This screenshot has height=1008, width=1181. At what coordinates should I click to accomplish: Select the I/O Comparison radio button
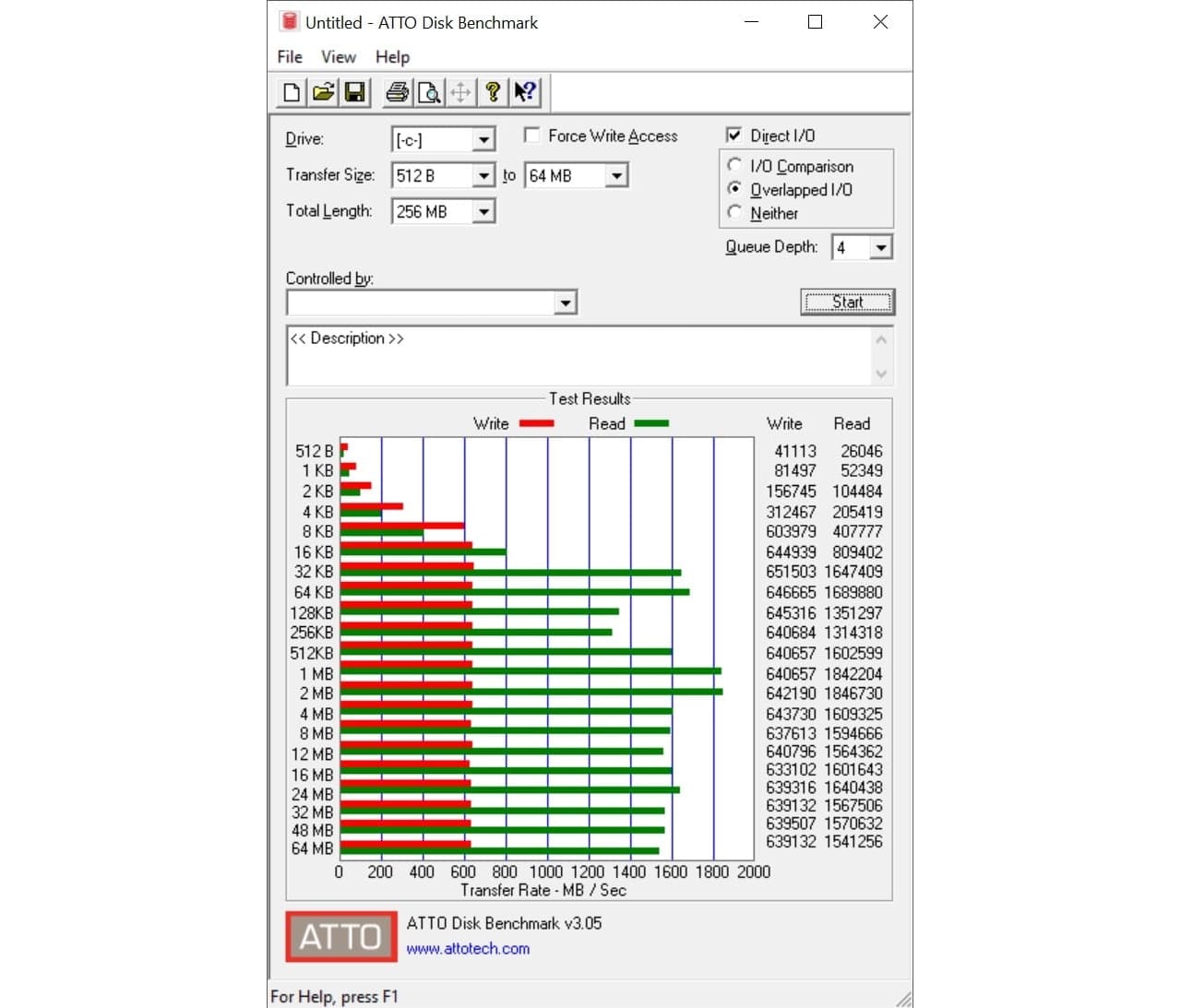coord(734,165)
